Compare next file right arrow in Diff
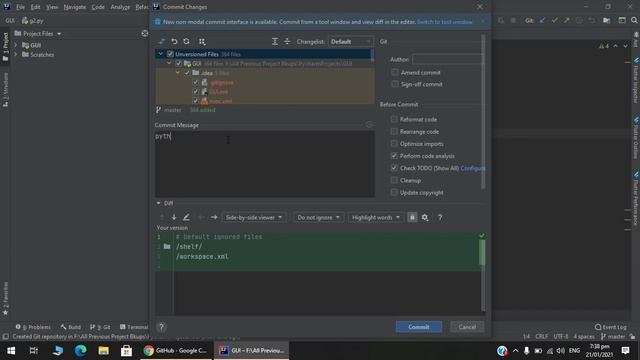The height and width of the screenshot is (360, 640). pyautogui.click(x=214, y=218)
